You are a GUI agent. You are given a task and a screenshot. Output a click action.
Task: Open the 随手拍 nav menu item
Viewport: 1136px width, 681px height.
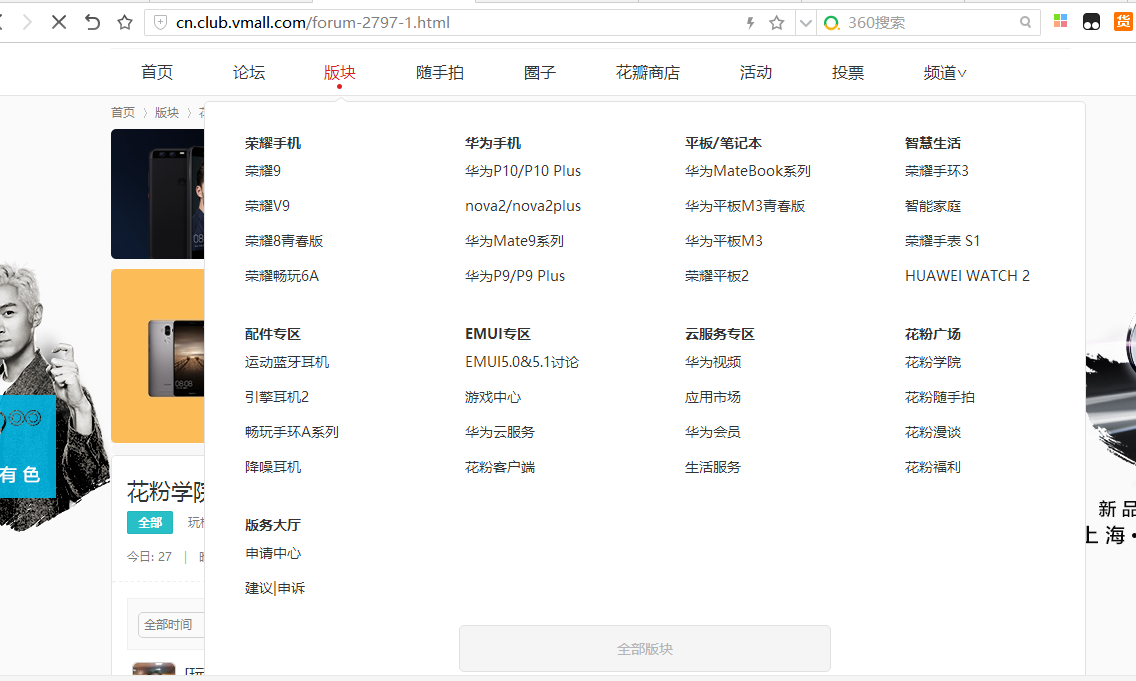point(440,72)
